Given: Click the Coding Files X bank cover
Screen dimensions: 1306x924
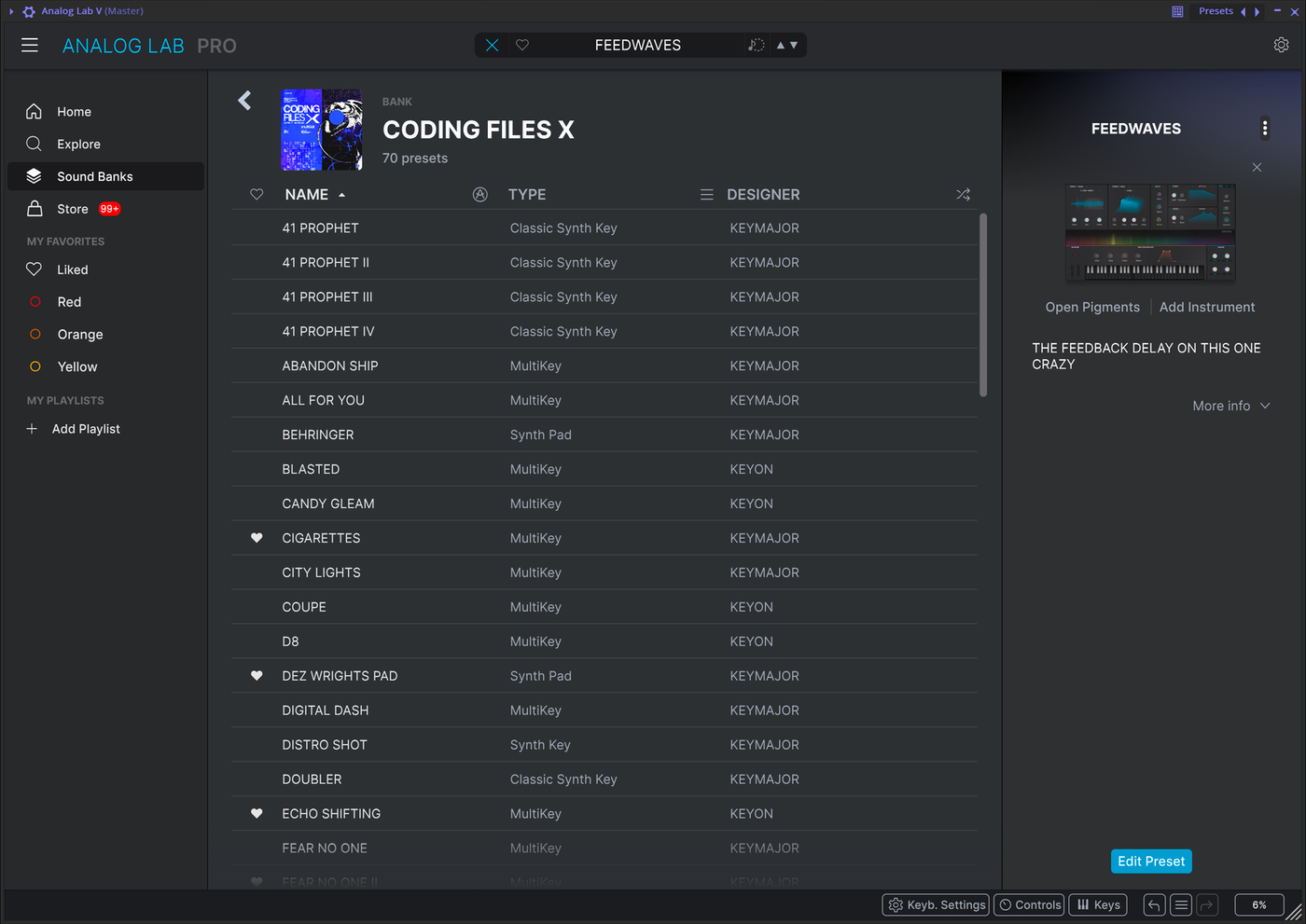Looking at the screenshot, I should click(322, 130).
